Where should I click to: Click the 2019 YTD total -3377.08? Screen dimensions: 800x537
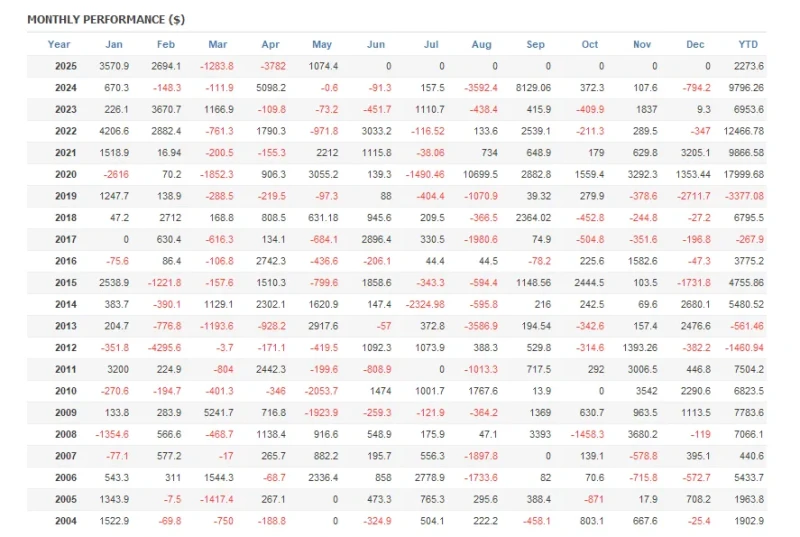(x=744, y=196)
